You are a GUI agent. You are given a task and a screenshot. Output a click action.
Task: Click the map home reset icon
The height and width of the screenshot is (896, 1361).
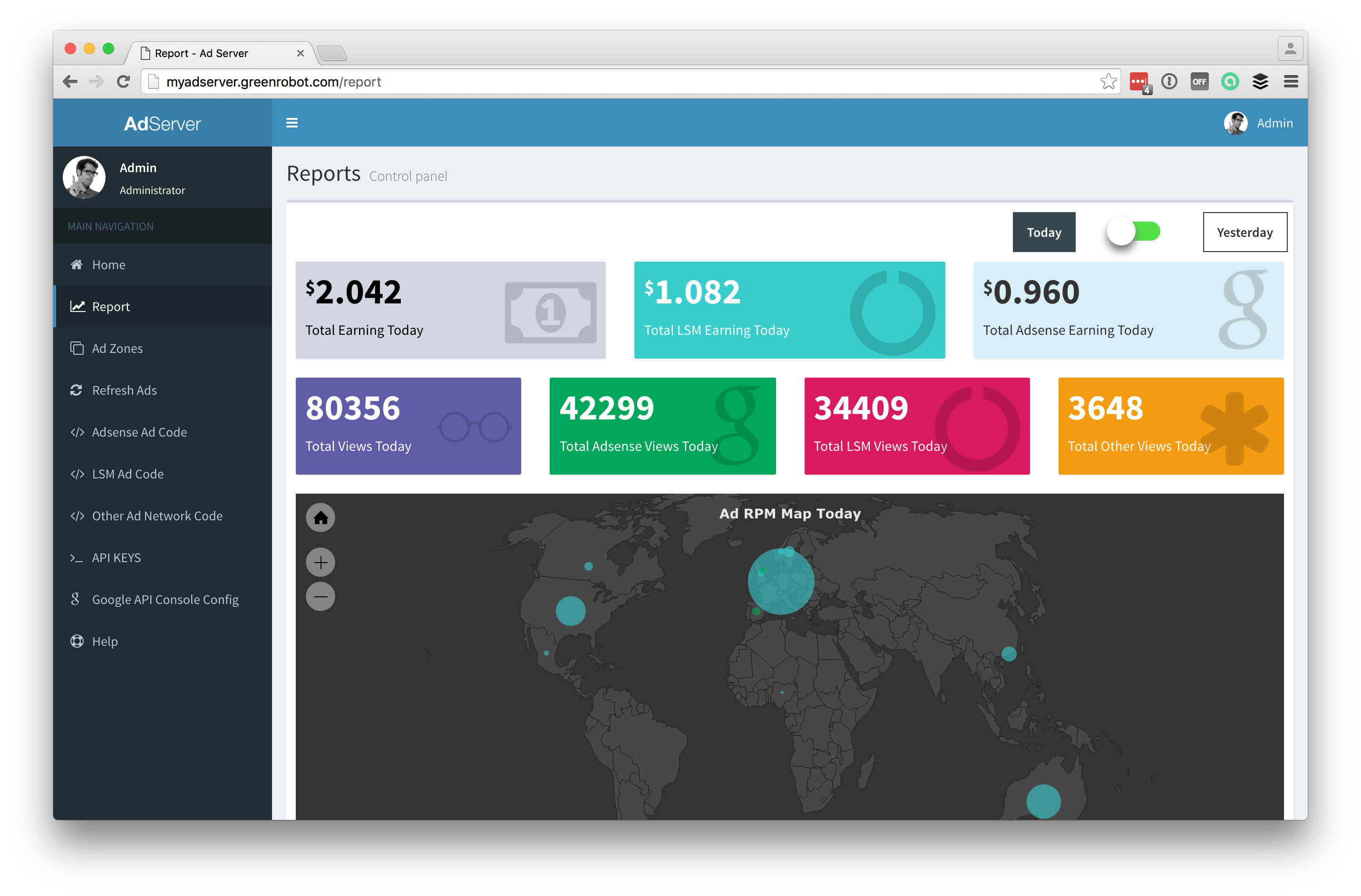pyautogui.click(x=320, y=517)
